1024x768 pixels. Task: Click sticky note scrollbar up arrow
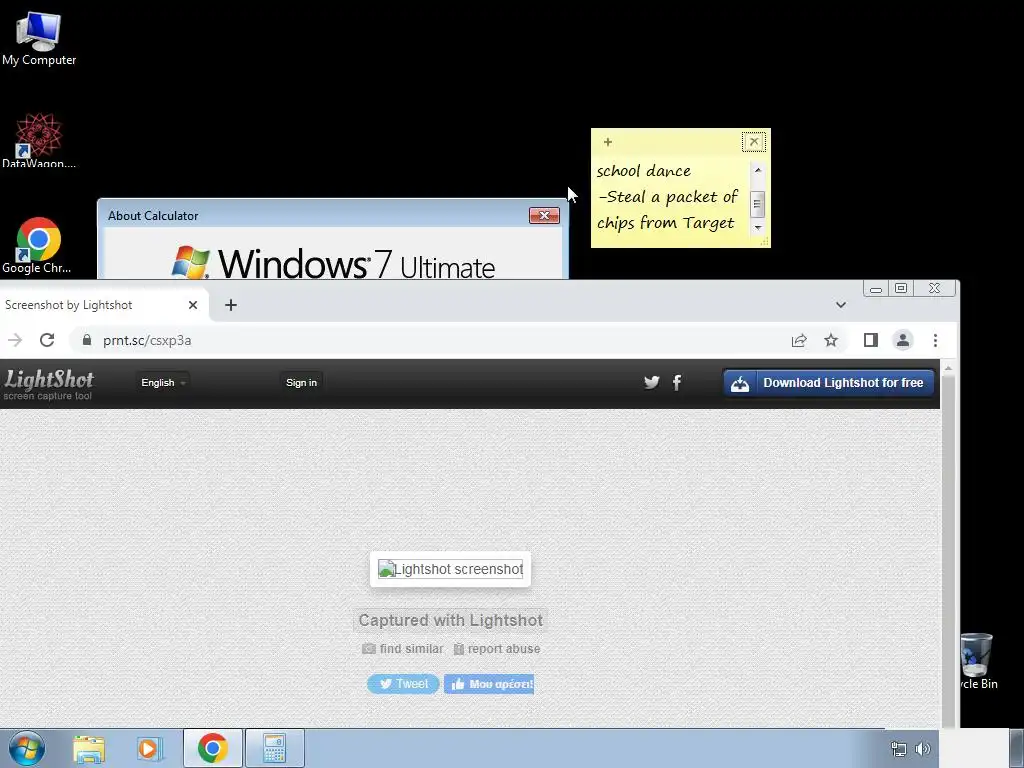tap(758, 170)
